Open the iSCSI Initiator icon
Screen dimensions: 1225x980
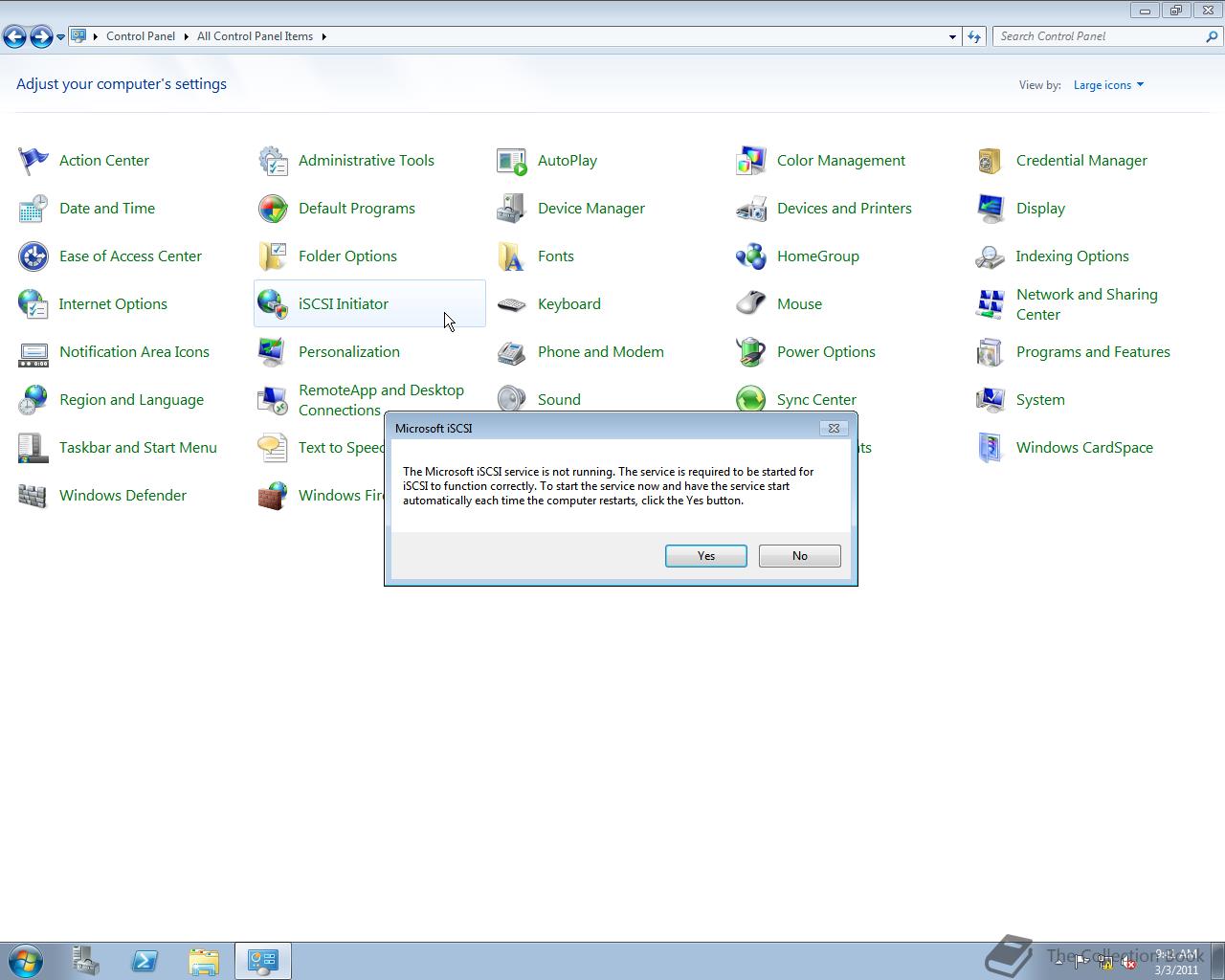(x=273, y=303)
